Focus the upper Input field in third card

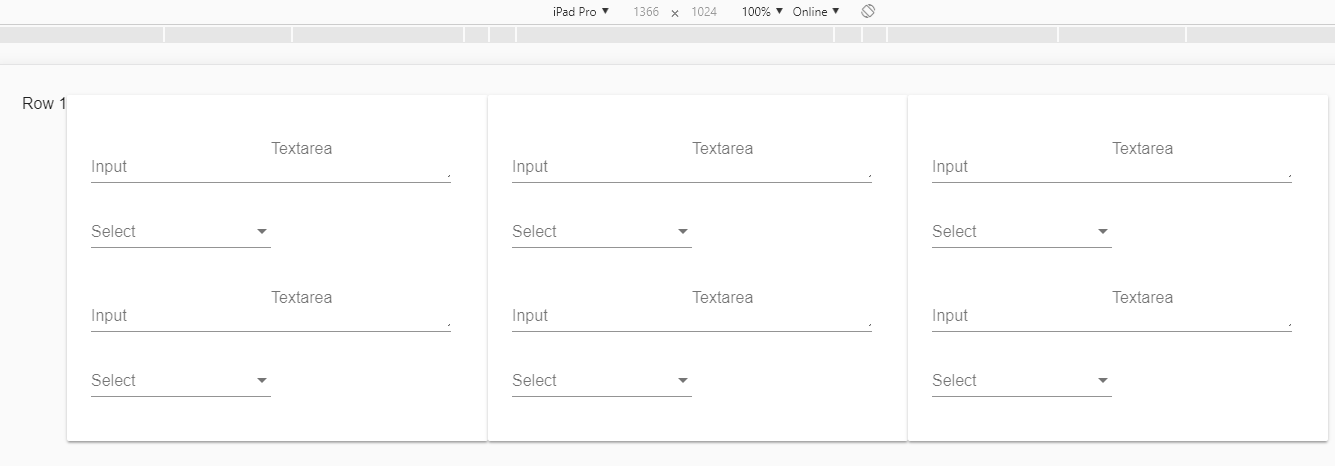tap(1021, 168)
